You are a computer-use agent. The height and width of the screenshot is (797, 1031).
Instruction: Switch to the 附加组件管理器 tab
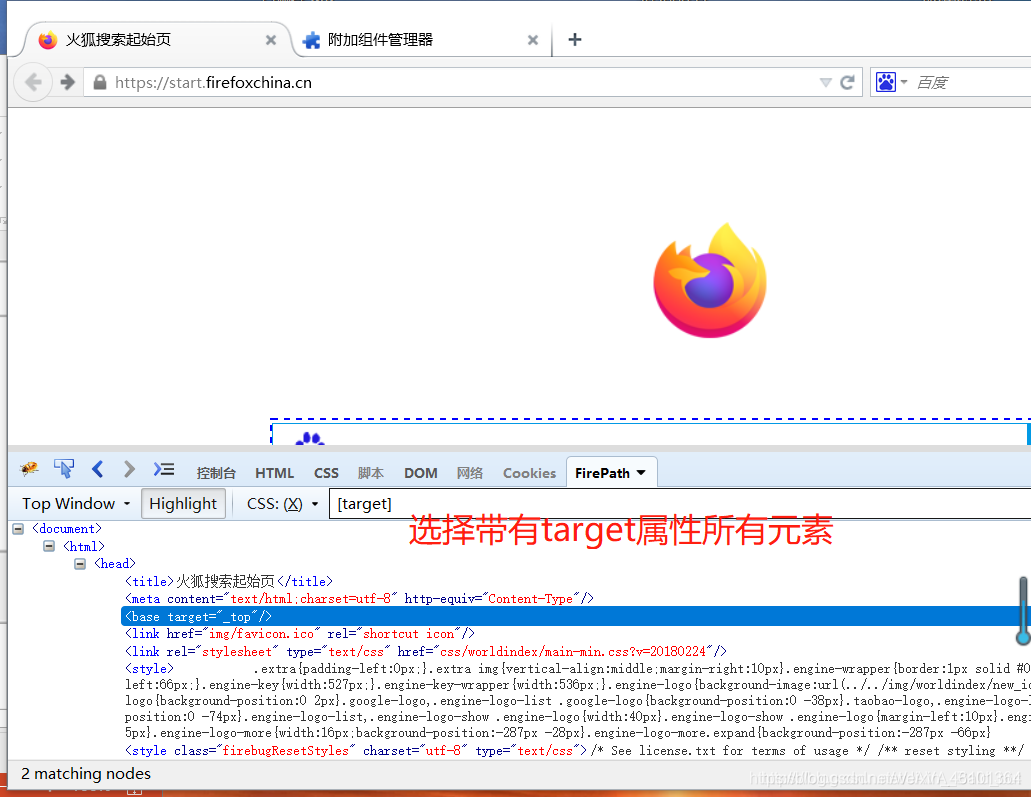coord(421,39)
